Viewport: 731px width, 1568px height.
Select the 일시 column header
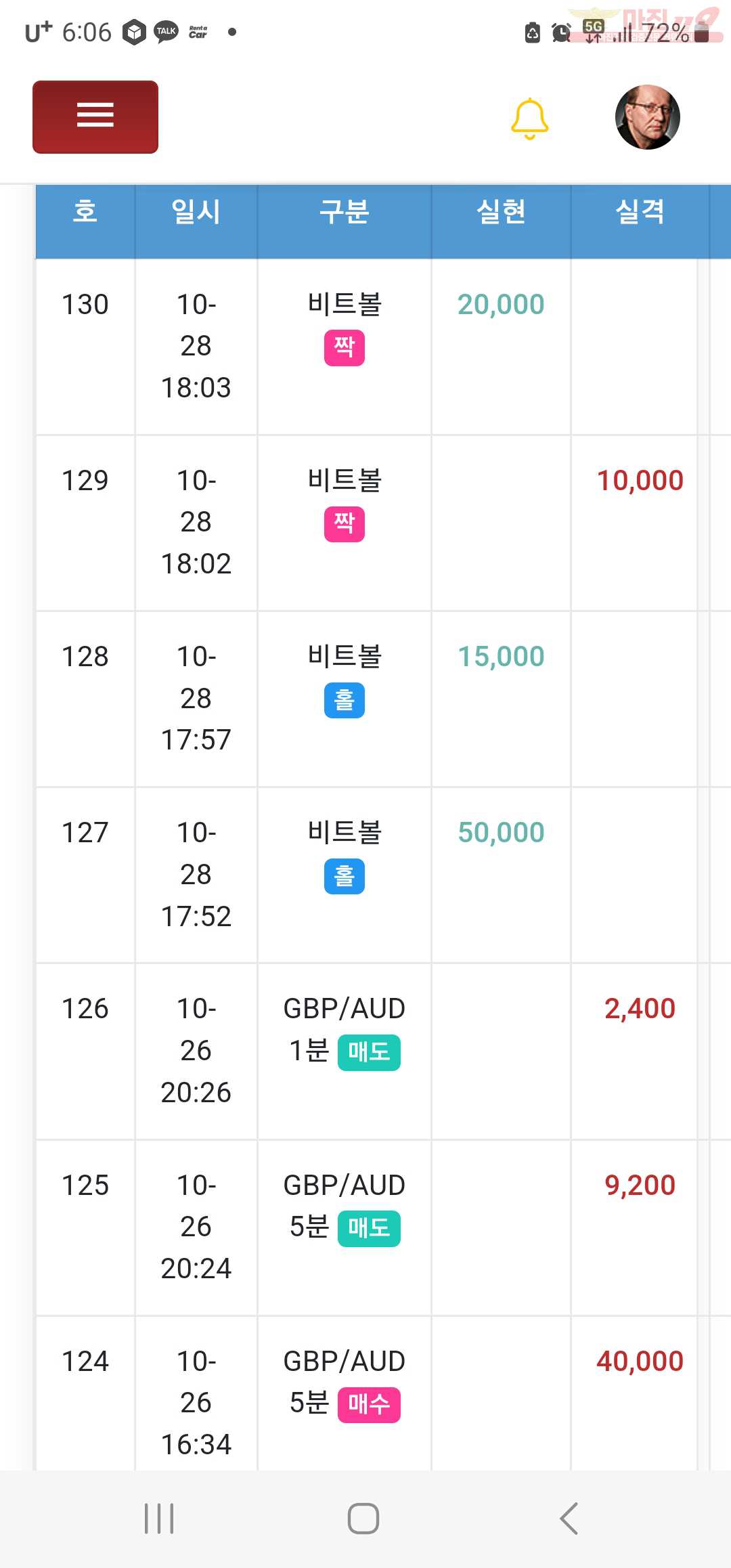coord(196,212)
